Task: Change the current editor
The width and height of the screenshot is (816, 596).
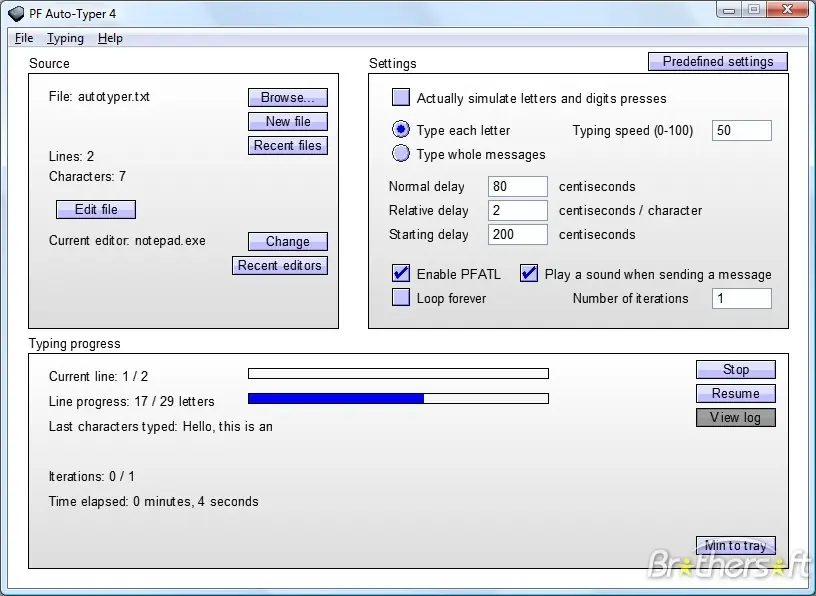Action: click(x=288, y=242)
